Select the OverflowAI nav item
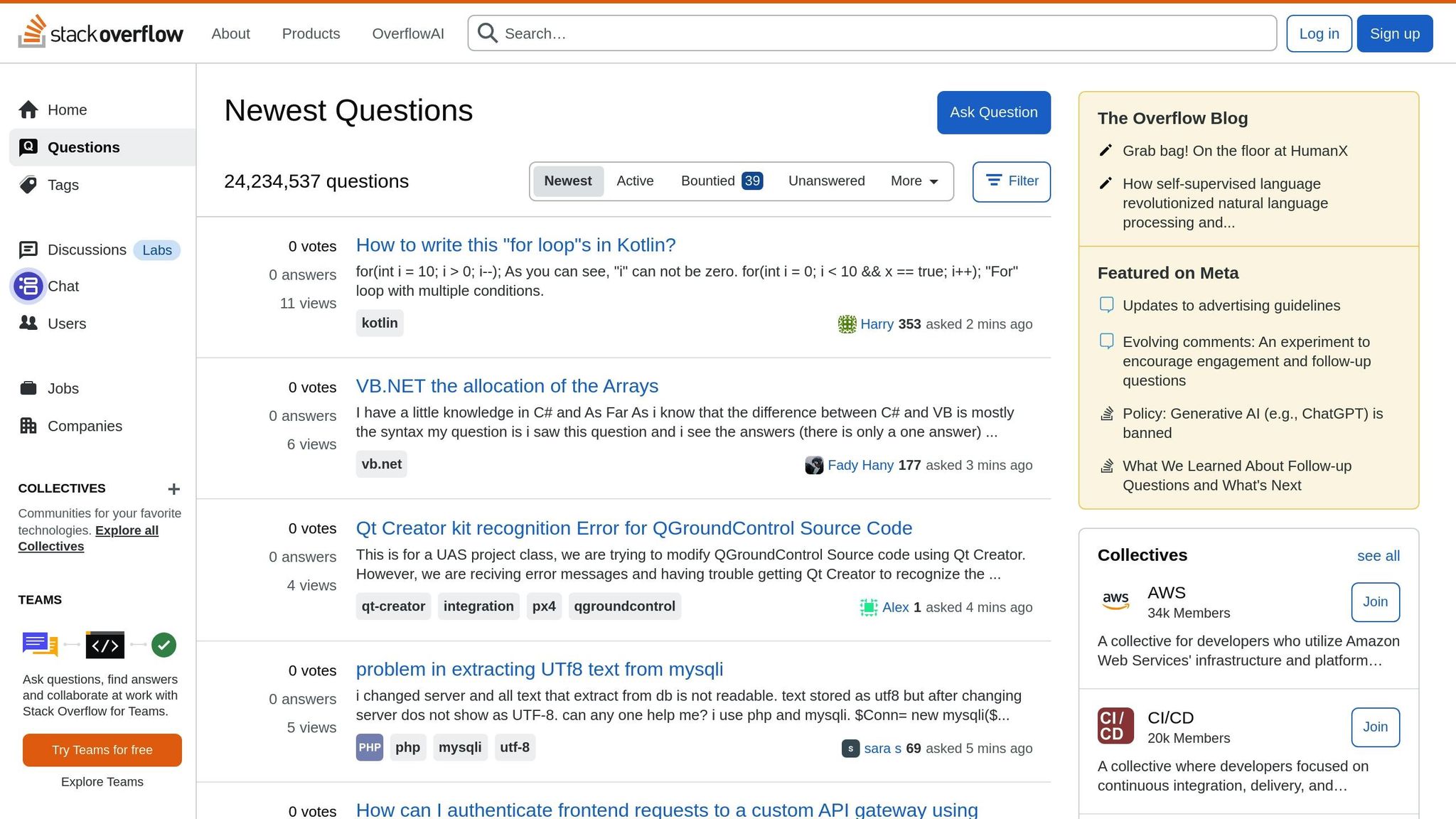The width and height of the screenshot is (1456, 819). pos(408,33)
